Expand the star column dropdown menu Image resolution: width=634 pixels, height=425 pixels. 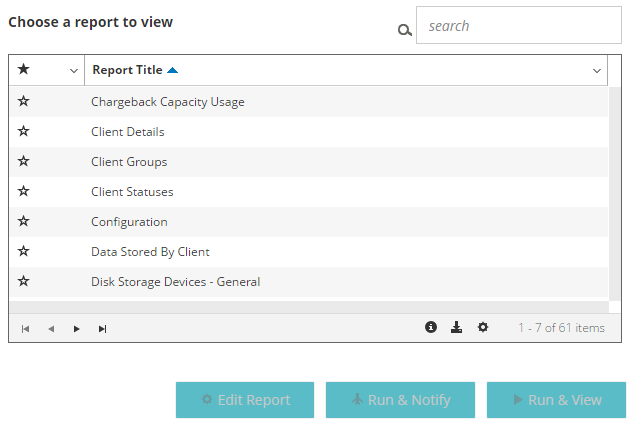[x=74, y=71]
